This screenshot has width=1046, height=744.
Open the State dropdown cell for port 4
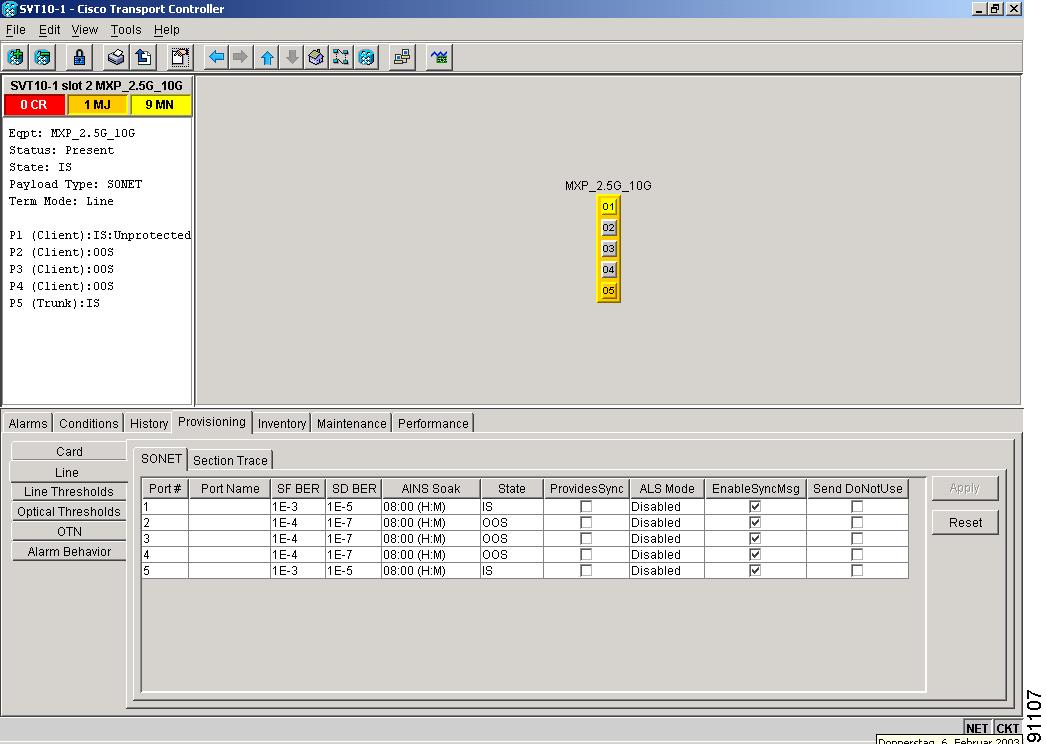[x=511, y=555]
